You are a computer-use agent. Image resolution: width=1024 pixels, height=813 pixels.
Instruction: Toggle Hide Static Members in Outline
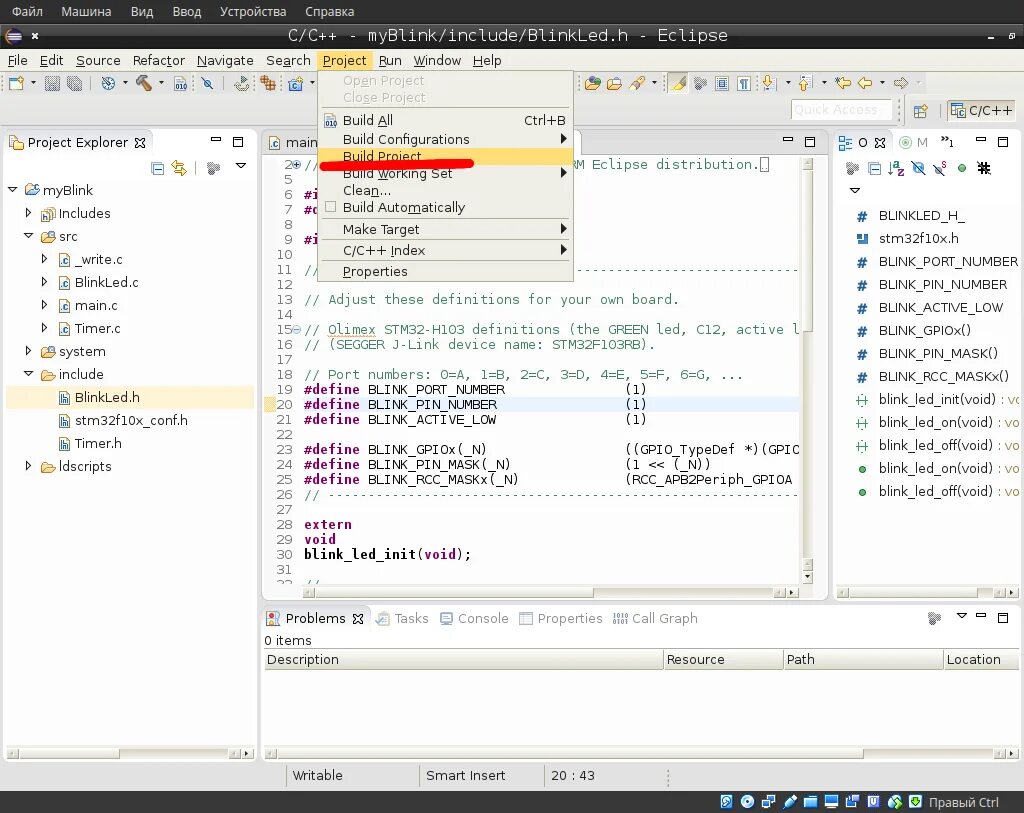pos(940,168)
